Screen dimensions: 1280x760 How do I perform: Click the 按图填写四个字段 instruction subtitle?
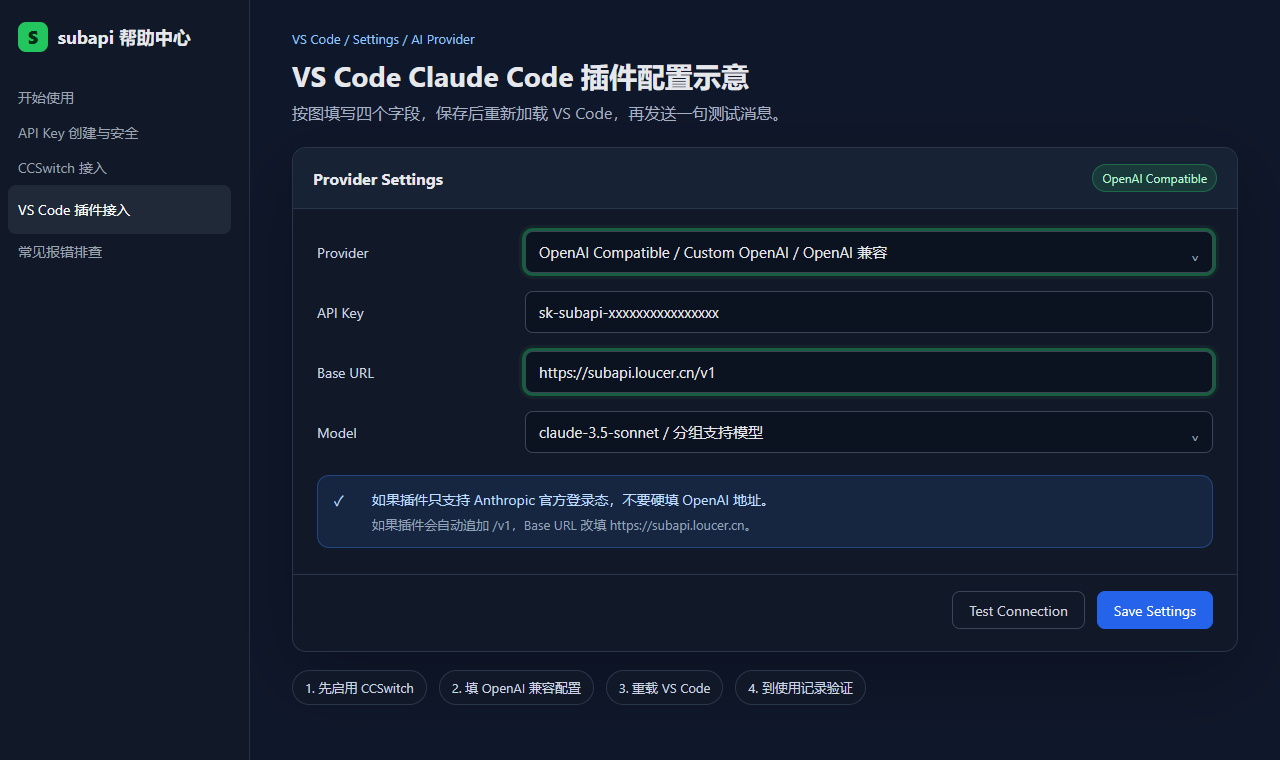point(538,114)
